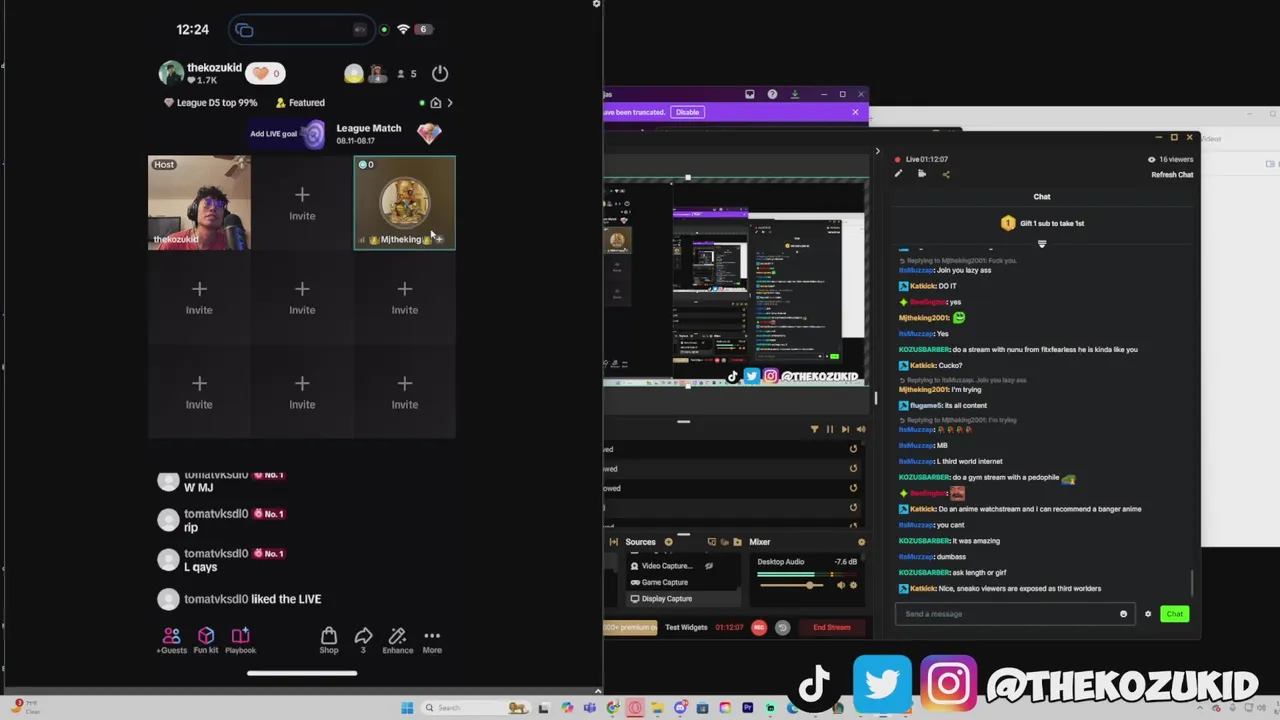Screen dimensions: 1280x720
Task: Click Test Widgets
Action: (686, 627)
